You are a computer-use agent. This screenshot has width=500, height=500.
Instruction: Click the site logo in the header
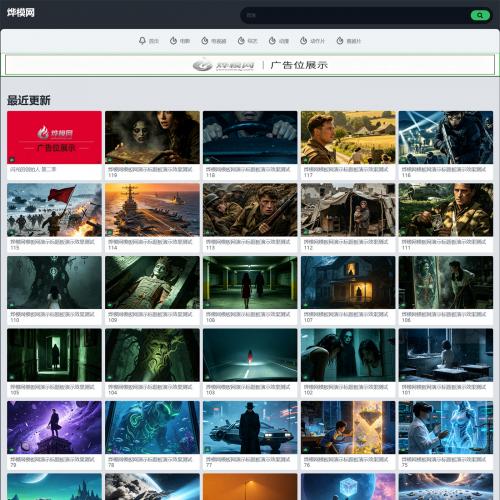21,13
